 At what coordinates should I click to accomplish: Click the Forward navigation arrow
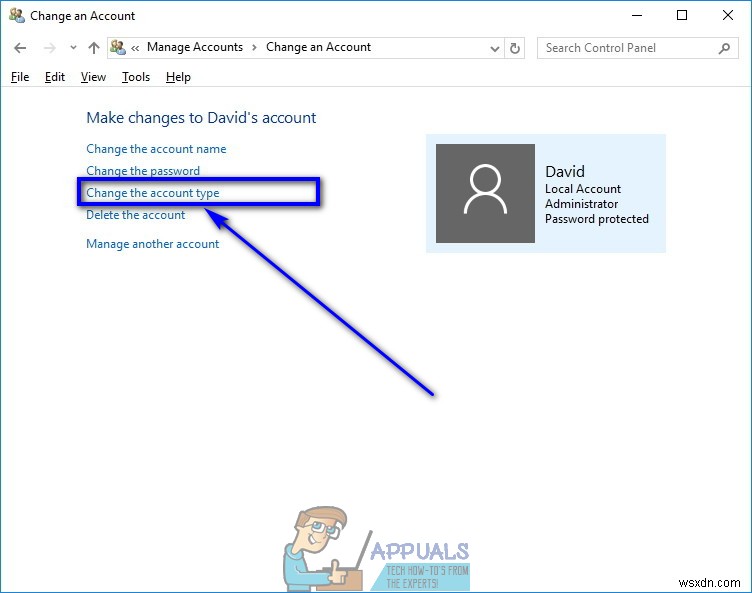tap(49, 48)
